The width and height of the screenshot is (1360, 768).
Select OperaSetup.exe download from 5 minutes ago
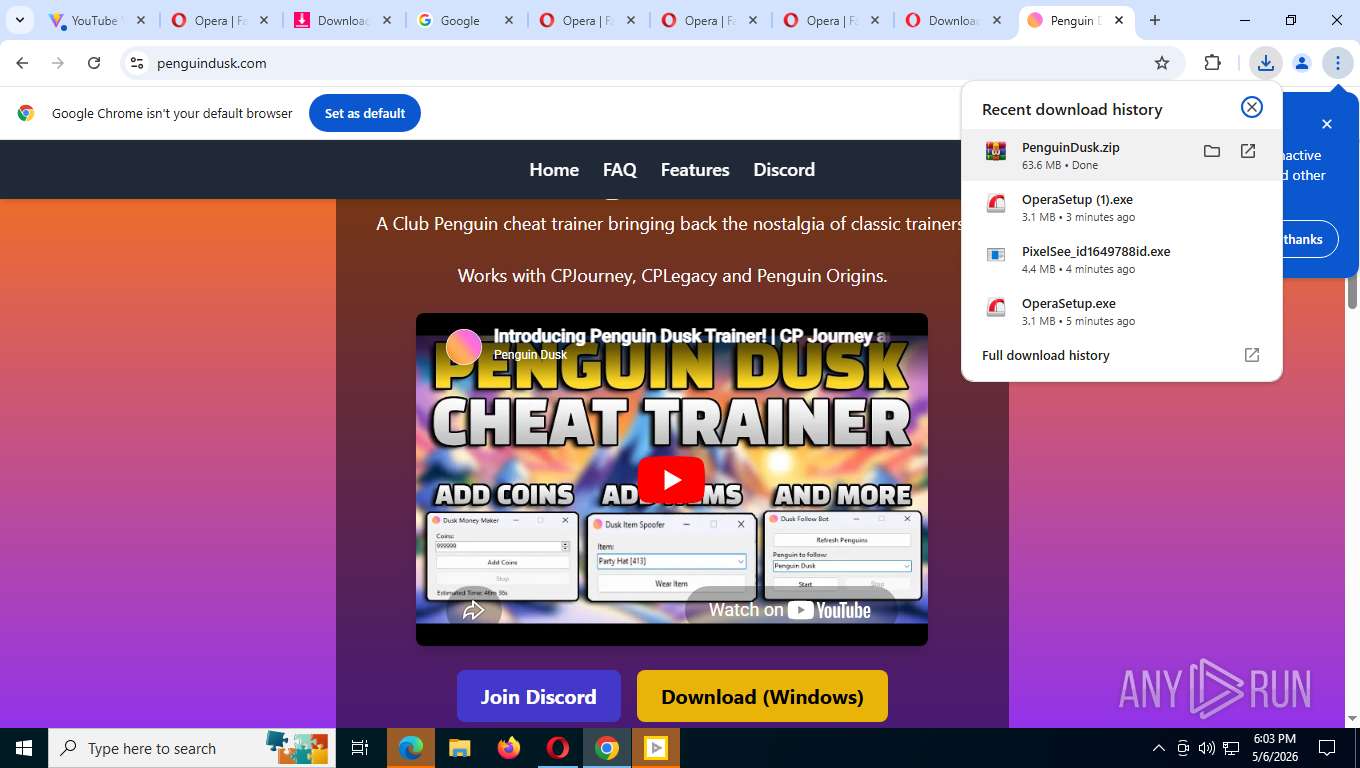coord(1121,311)
